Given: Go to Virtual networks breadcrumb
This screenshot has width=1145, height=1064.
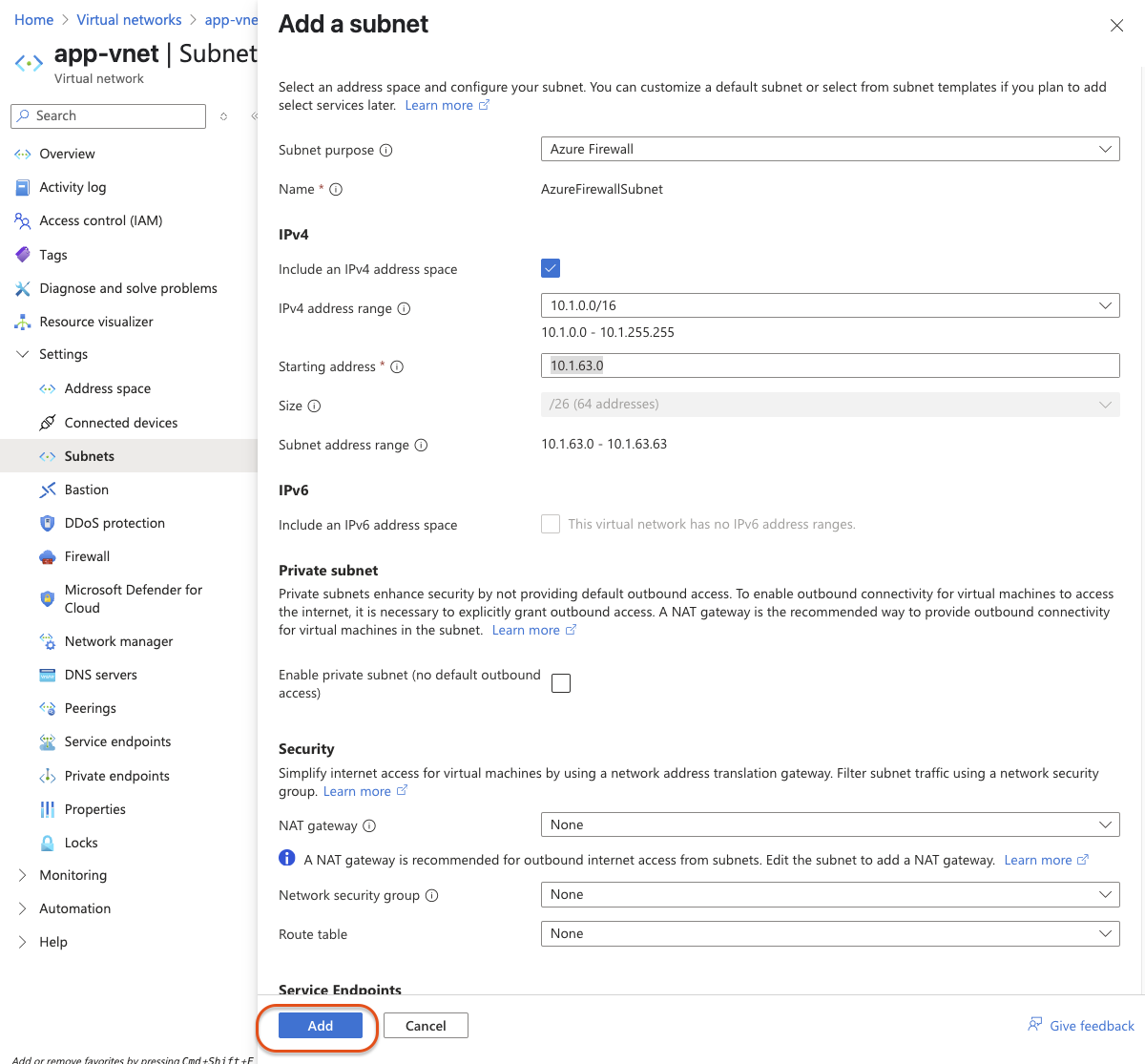Looking at the screenshot, I should pyautogui.click(x=130, y=19).
